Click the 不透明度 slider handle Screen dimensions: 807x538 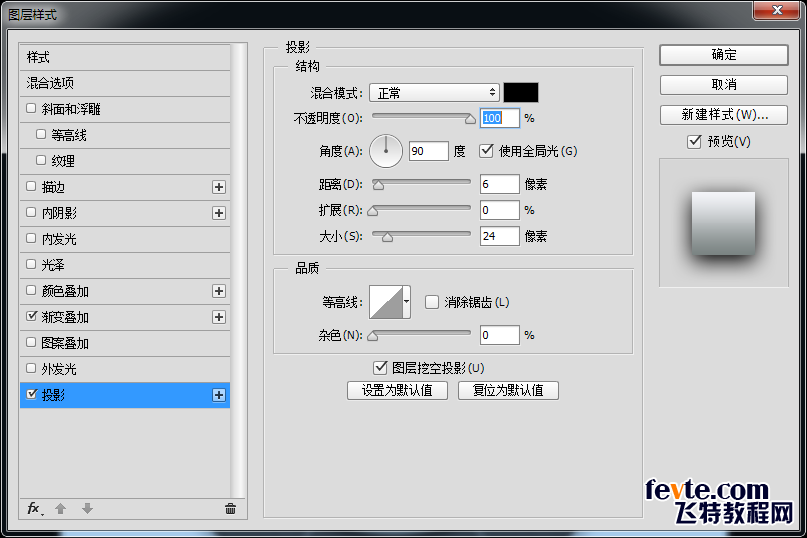[470, 119]
